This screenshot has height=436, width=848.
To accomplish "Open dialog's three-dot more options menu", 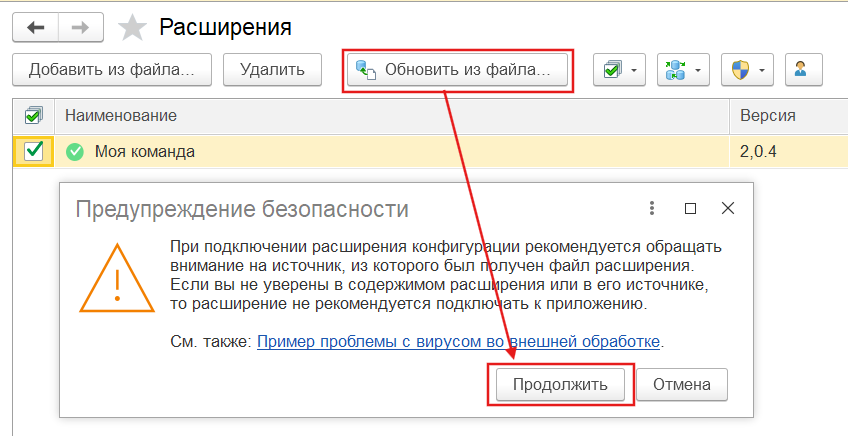I will click(651, 209).
